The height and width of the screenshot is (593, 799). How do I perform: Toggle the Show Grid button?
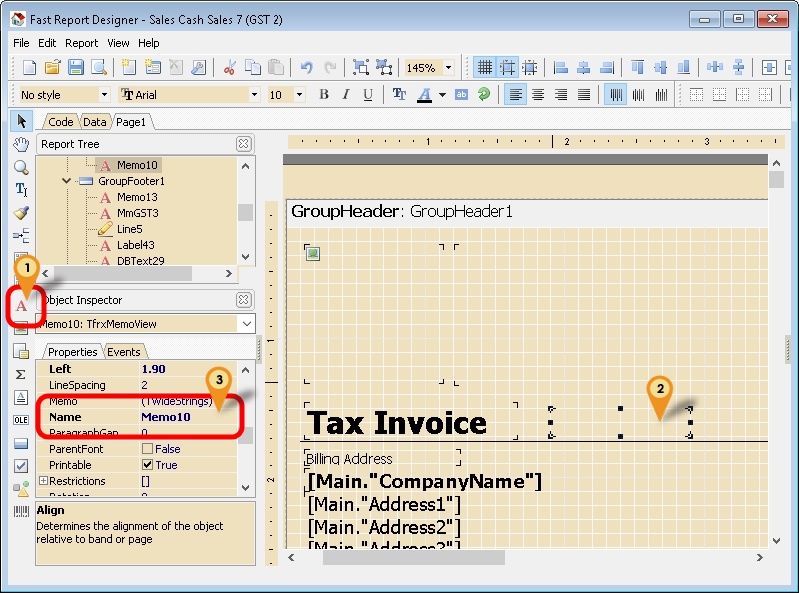(484, 68)
